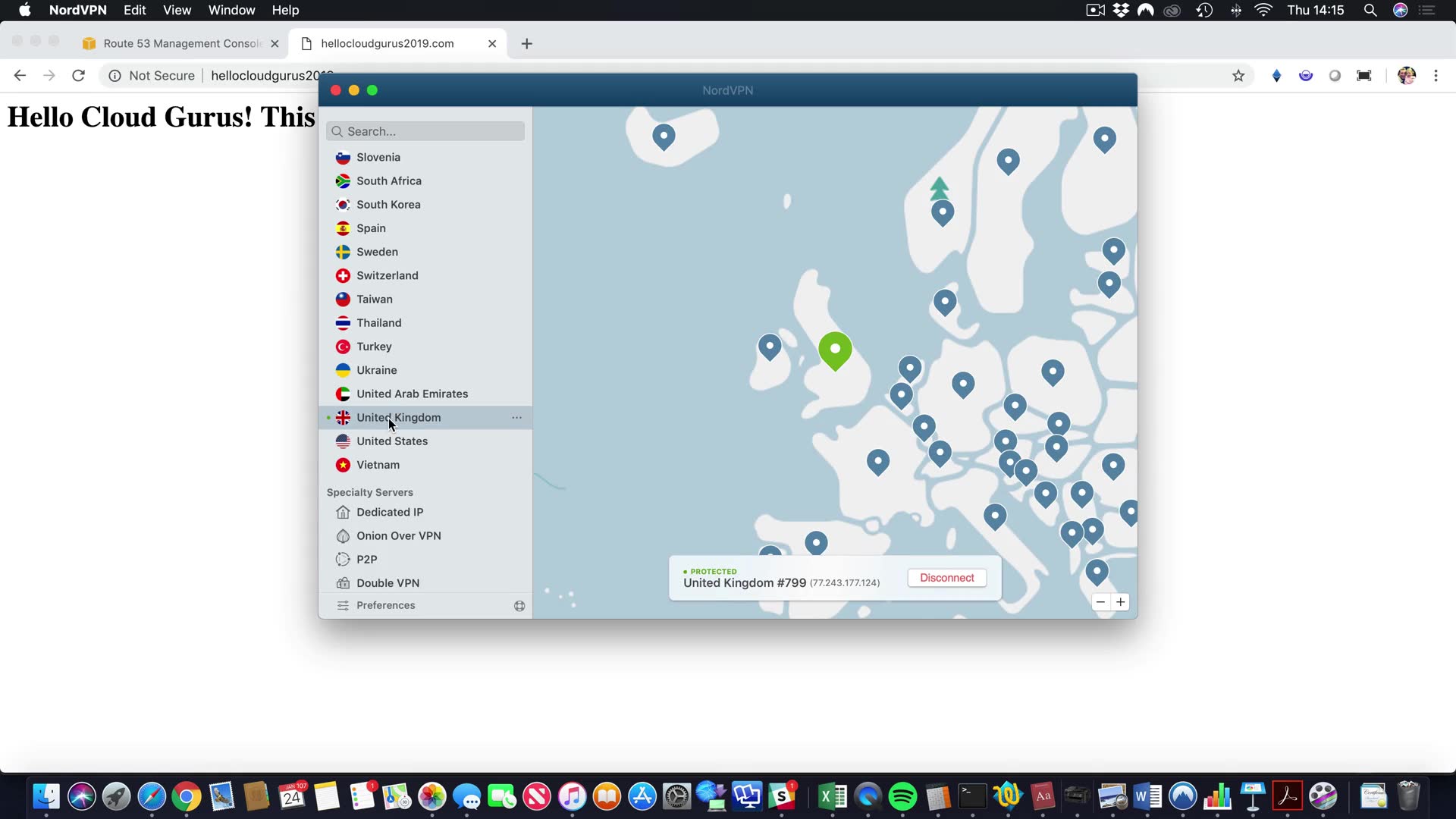This screenshot has height=819, width=1456.
Task: Zoom in the map with plus
Action: pos(1120,601)
